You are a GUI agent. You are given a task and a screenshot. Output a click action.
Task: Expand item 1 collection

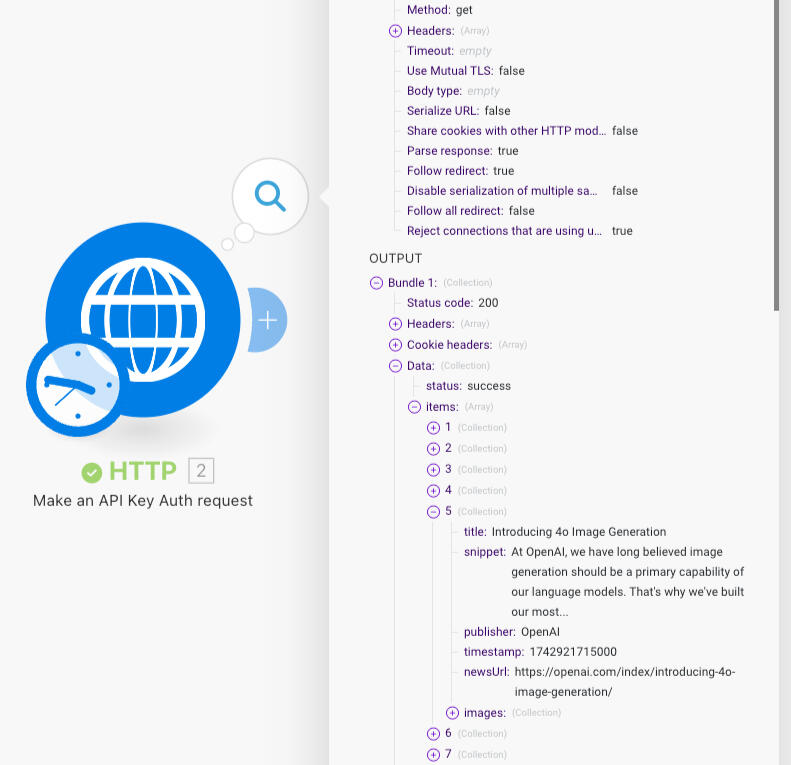tap(433, 428)
